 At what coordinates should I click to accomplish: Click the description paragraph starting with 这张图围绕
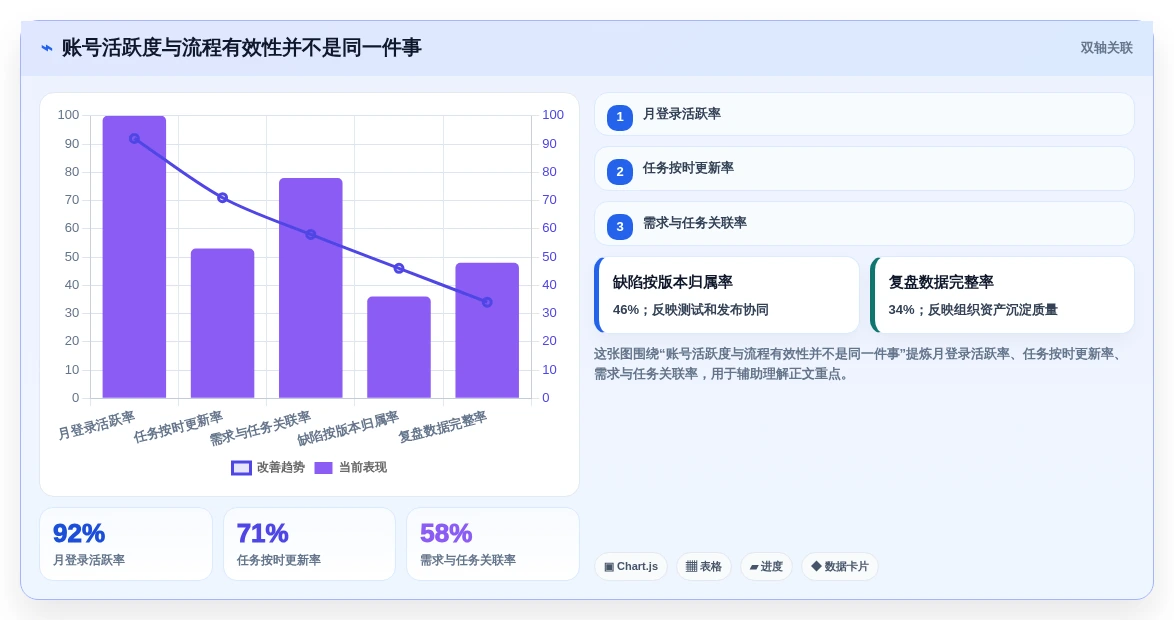[x=858, y=364]
